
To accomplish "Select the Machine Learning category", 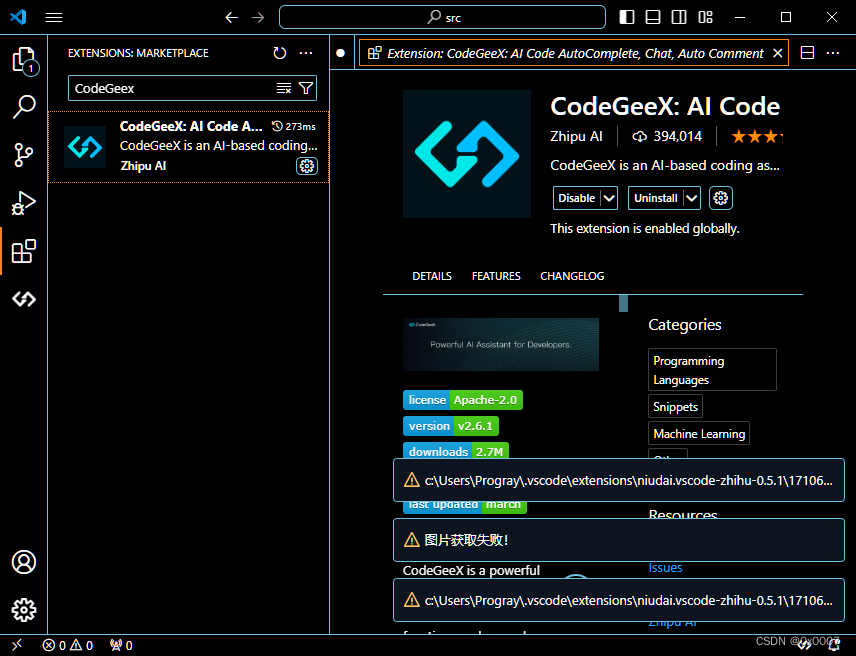I will (x=699, y=433).
